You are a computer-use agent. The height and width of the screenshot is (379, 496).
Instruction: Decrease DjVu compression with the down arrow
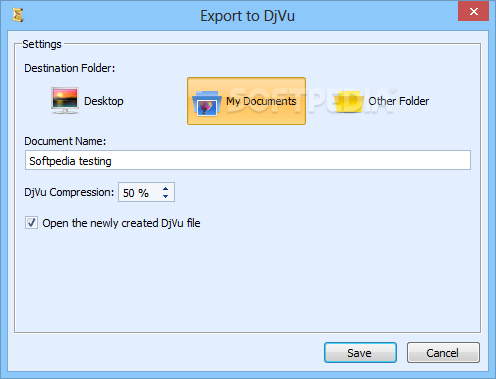165,196
